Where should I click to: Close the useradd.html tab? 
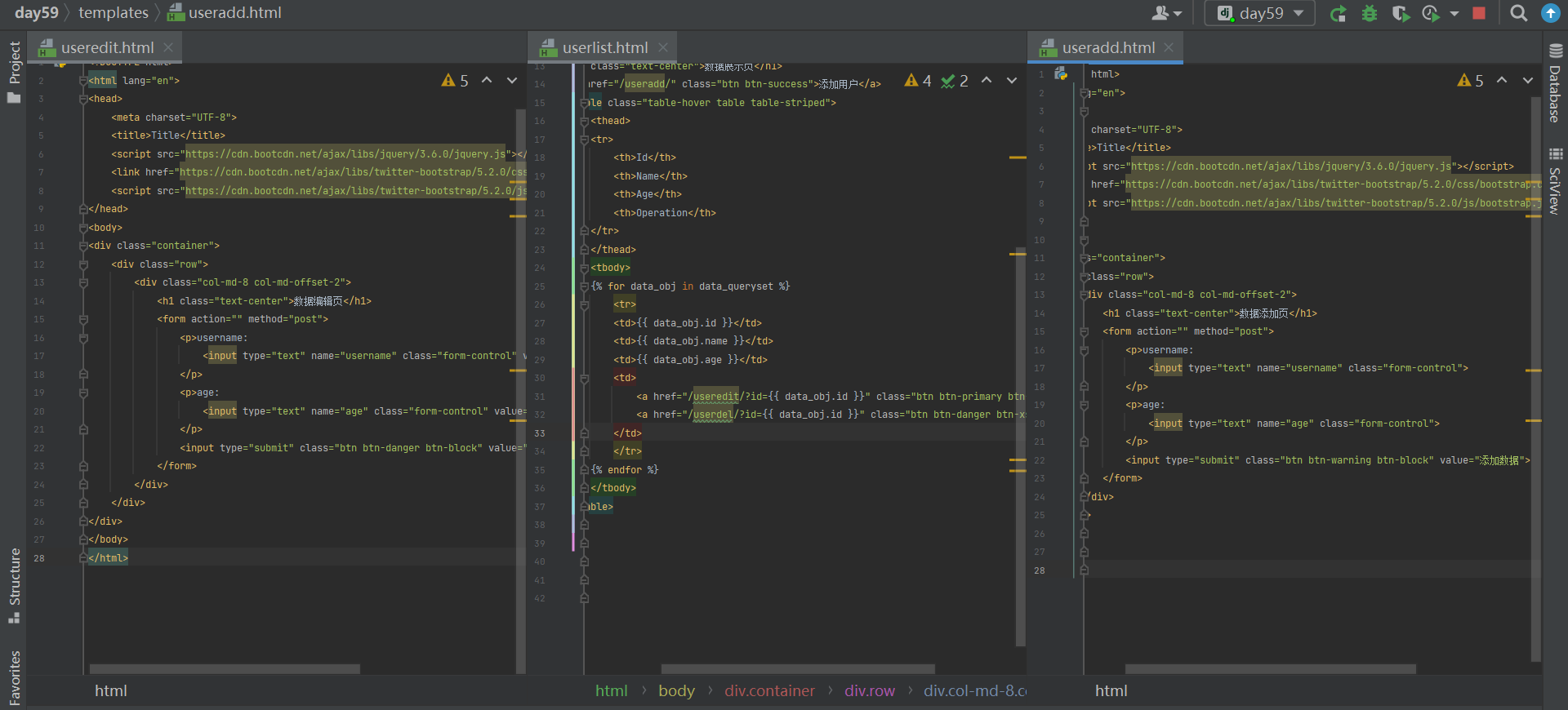click(x=1169, y=47)
